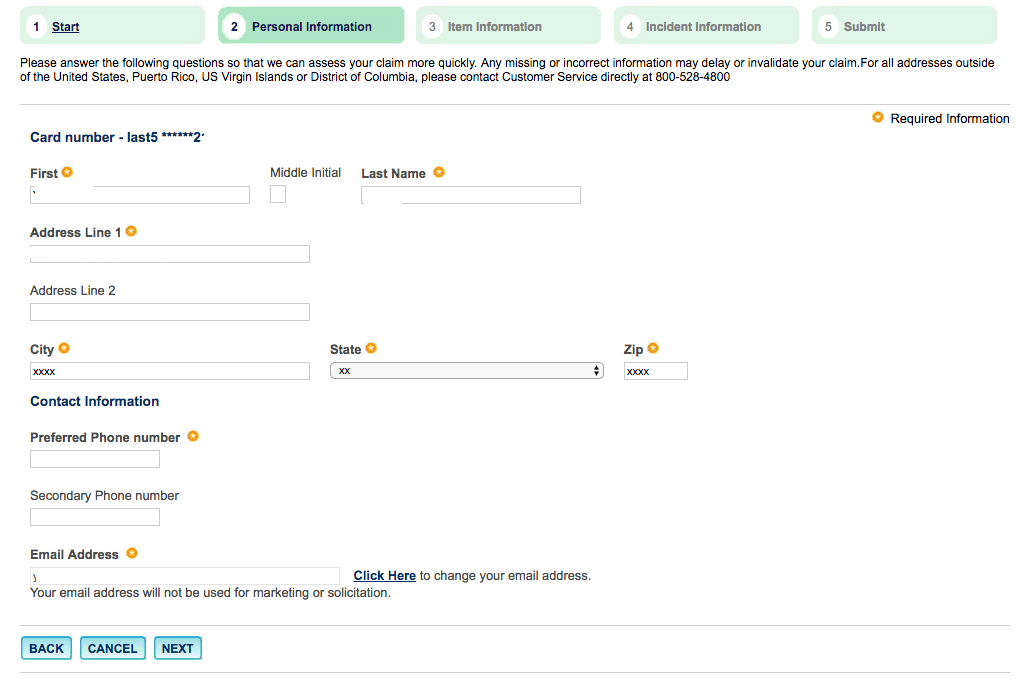Select the Personal Information step tab

(x=311, y=26)
